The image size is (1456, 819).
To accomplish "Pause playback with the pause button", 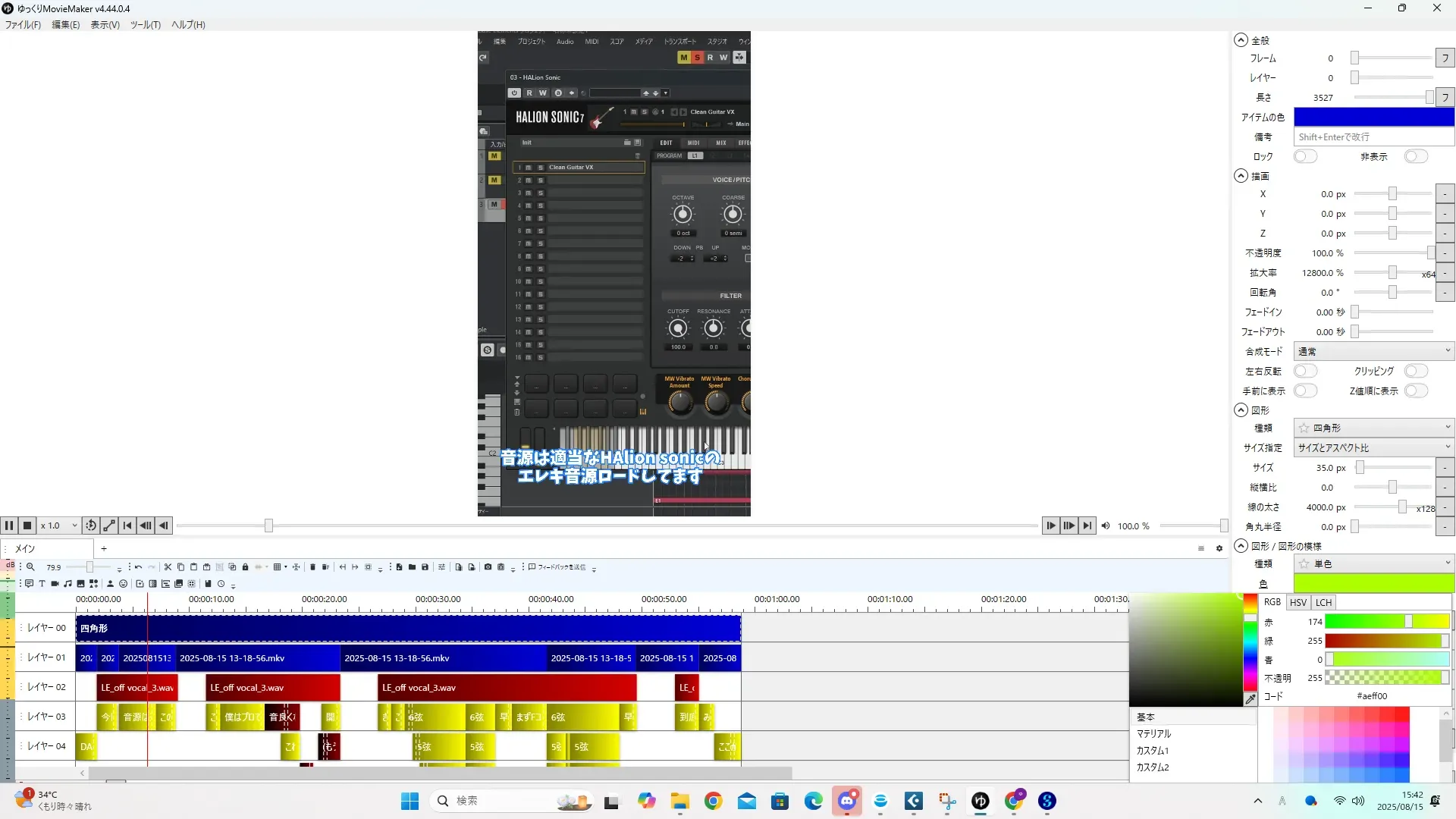I will pyautogui.click(x=9, y=526).
